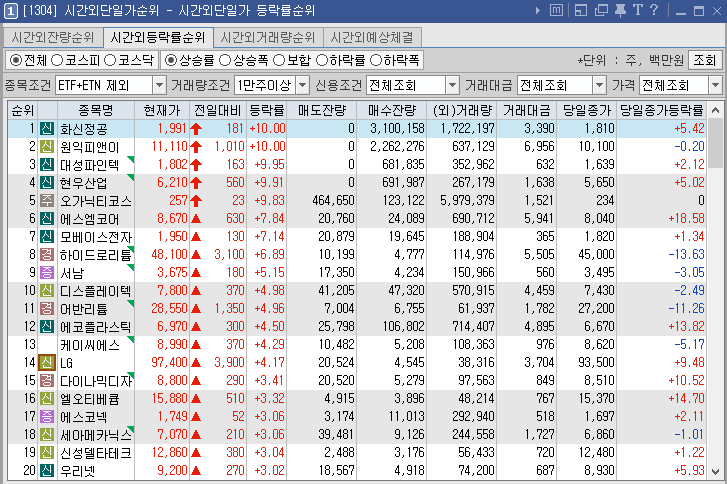
Task: Click the badge icon beside 에코플라스틱
Action: (x=47, y=326)
